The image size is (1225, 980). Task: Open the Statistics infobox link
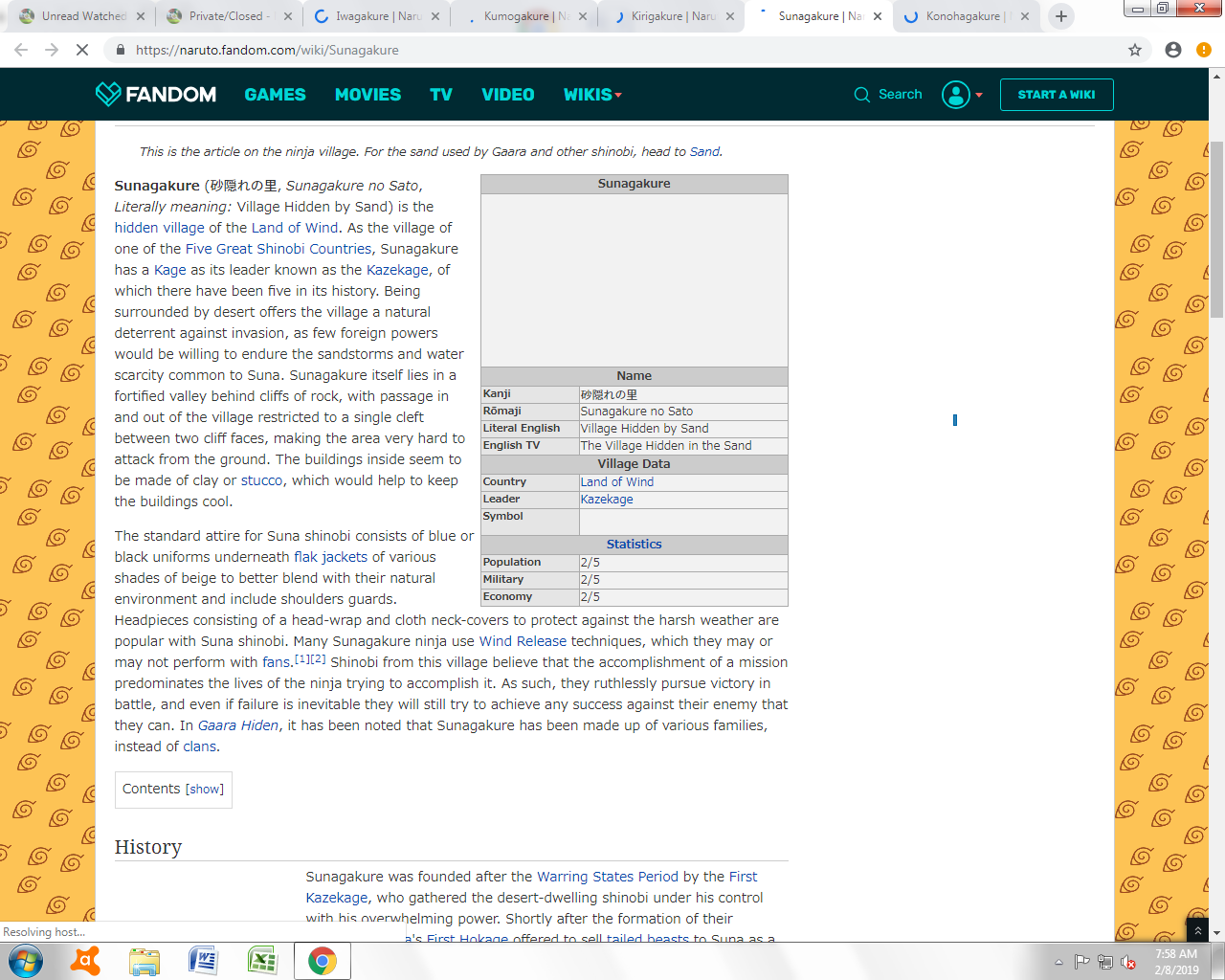click(634, 545)
